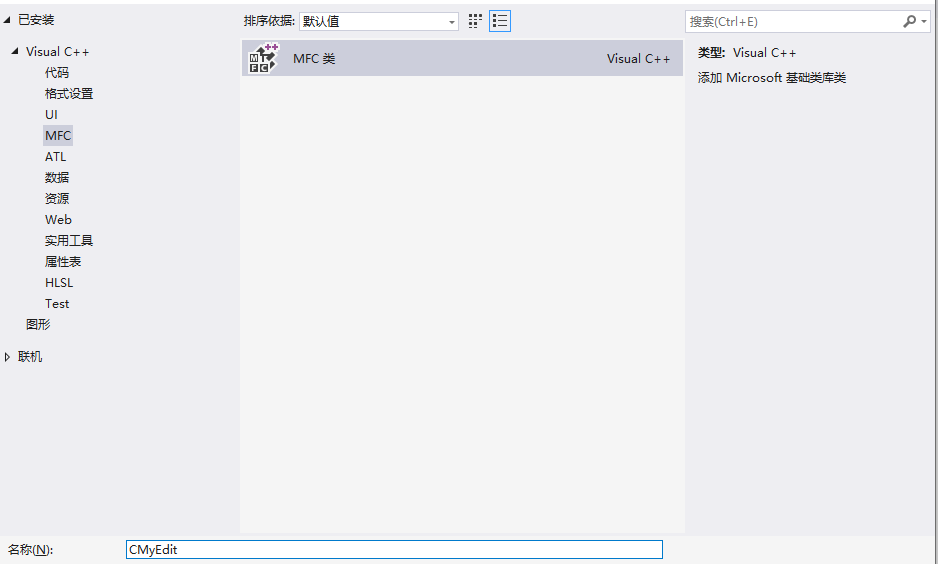Expand the 联机 tree node
Image resolution: width=938 pixels, height=564 pixels.
[7, 357]
